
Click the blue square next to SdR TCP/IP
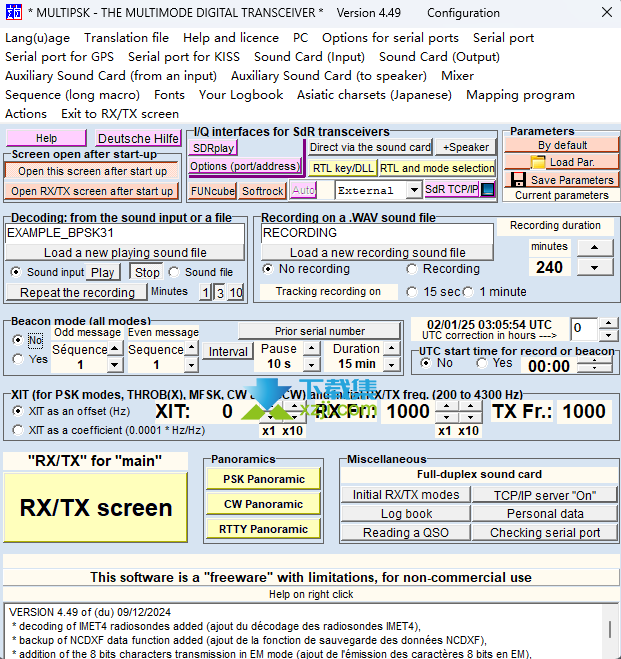click(488, 190)
